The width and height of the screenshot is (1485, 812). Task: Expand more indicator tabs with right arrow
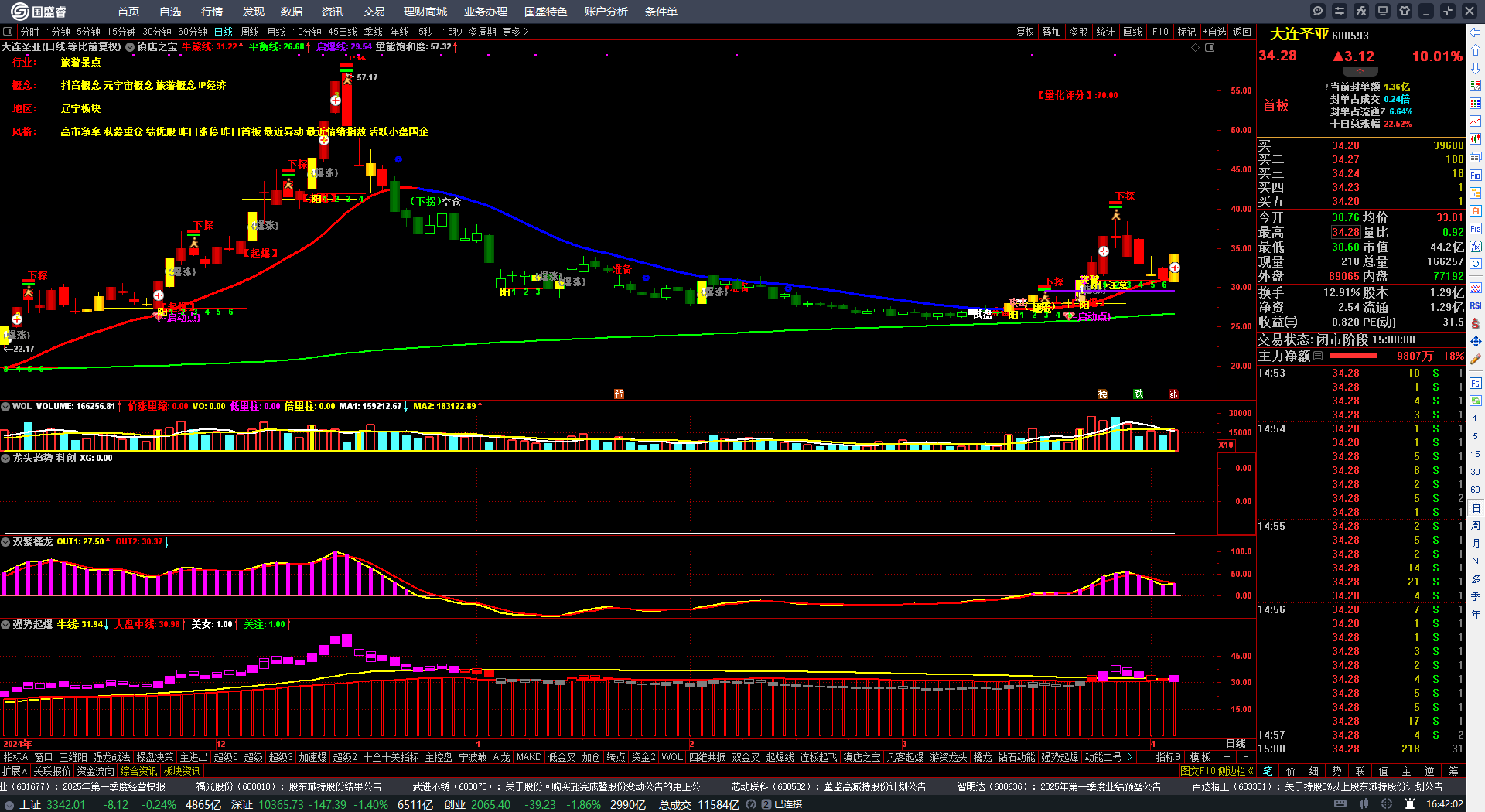1130,757
